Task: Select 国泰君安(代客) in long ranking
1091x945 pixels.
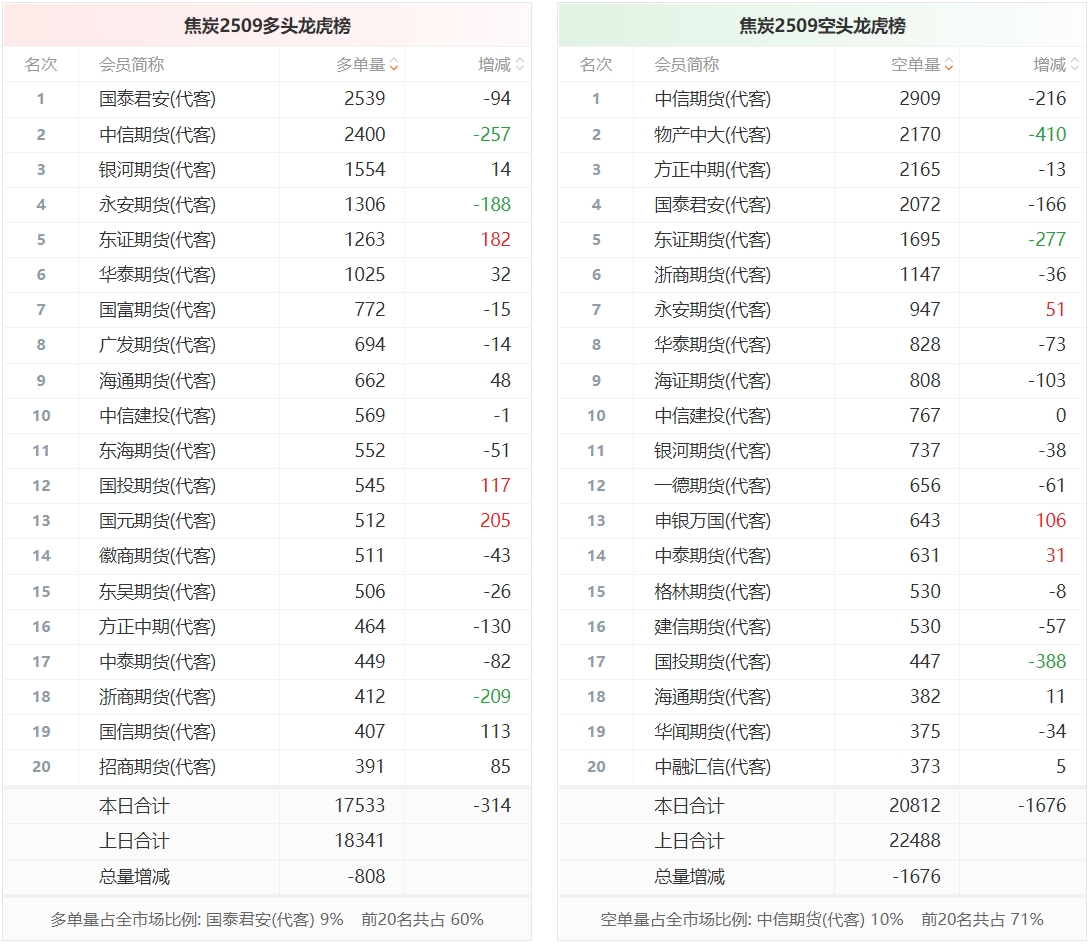Action: point(157,99)
